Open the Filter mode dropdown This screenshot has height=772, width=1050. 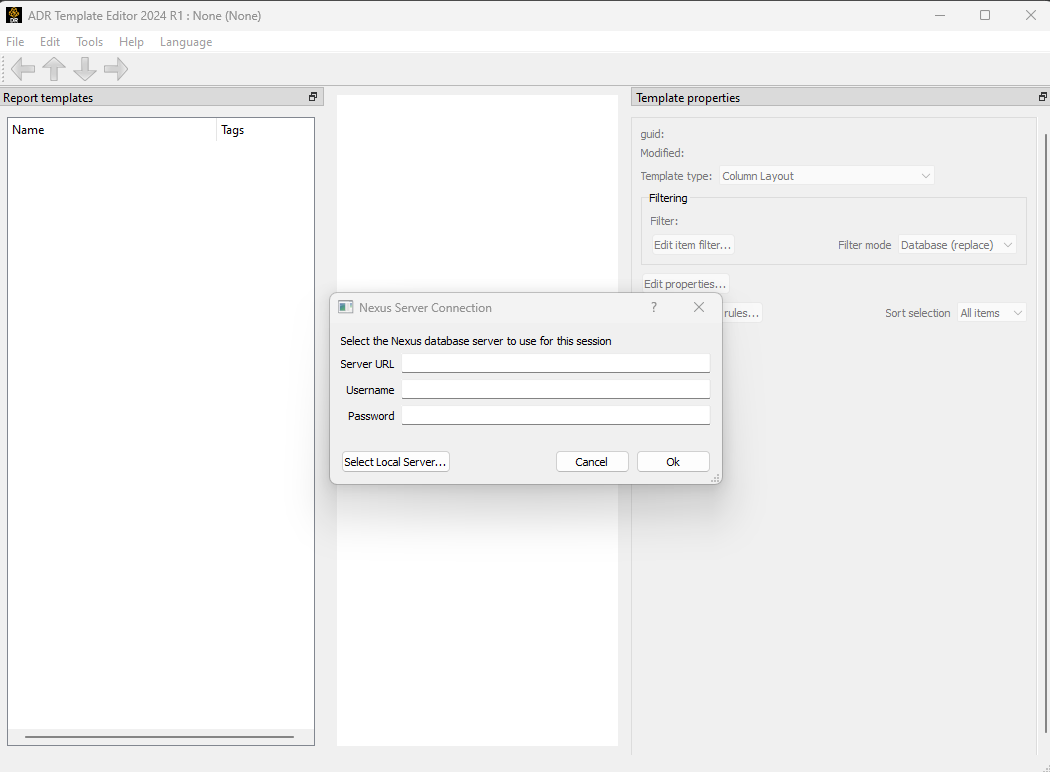957,245
